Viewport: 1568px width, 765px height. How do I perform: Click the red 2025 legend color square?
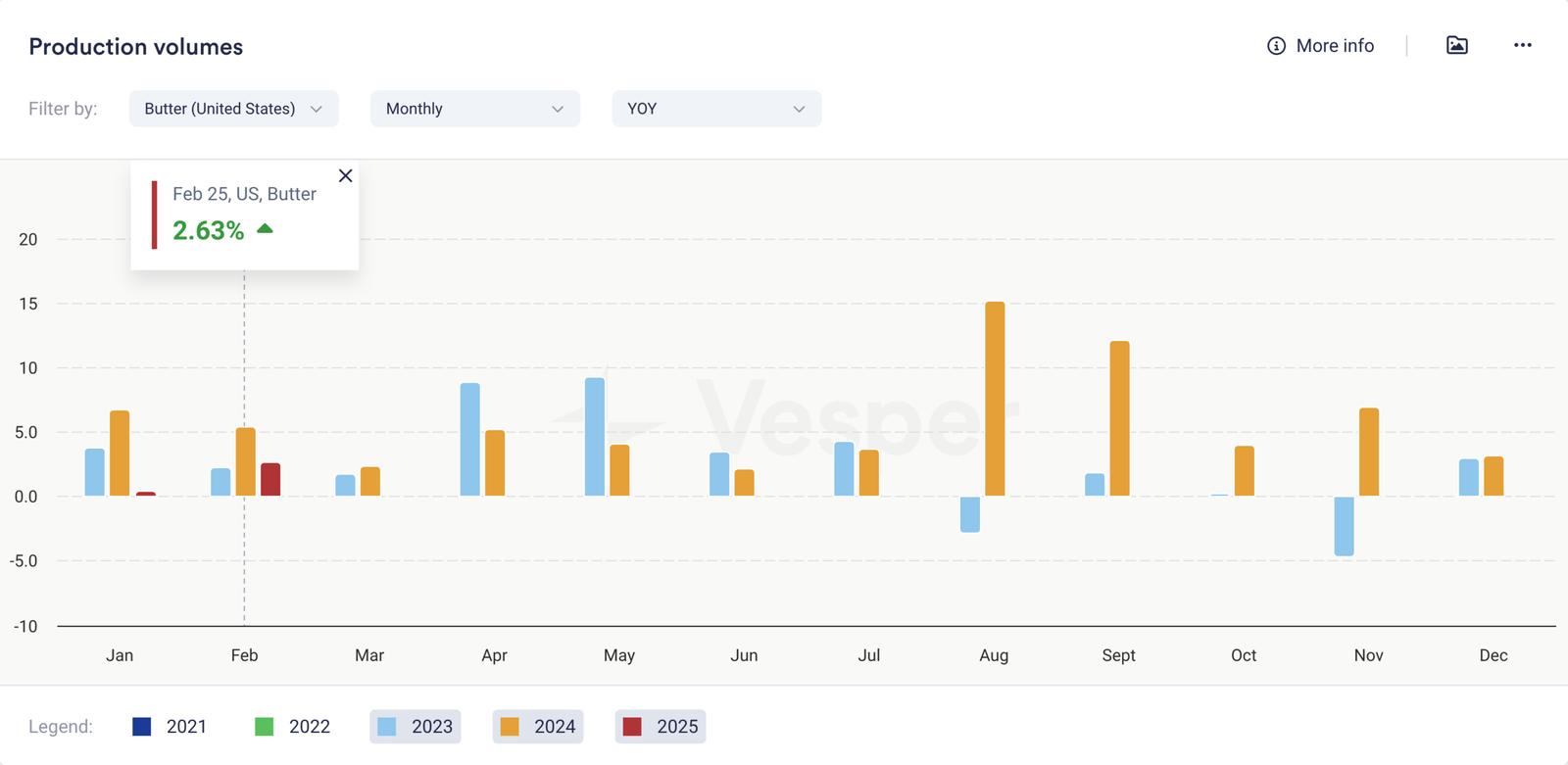tap(632, 727)
